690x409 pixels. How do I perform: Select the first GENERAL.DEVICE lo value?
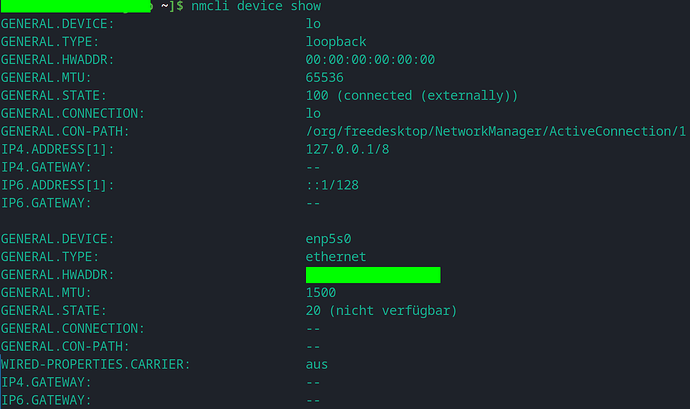point(313,24)
